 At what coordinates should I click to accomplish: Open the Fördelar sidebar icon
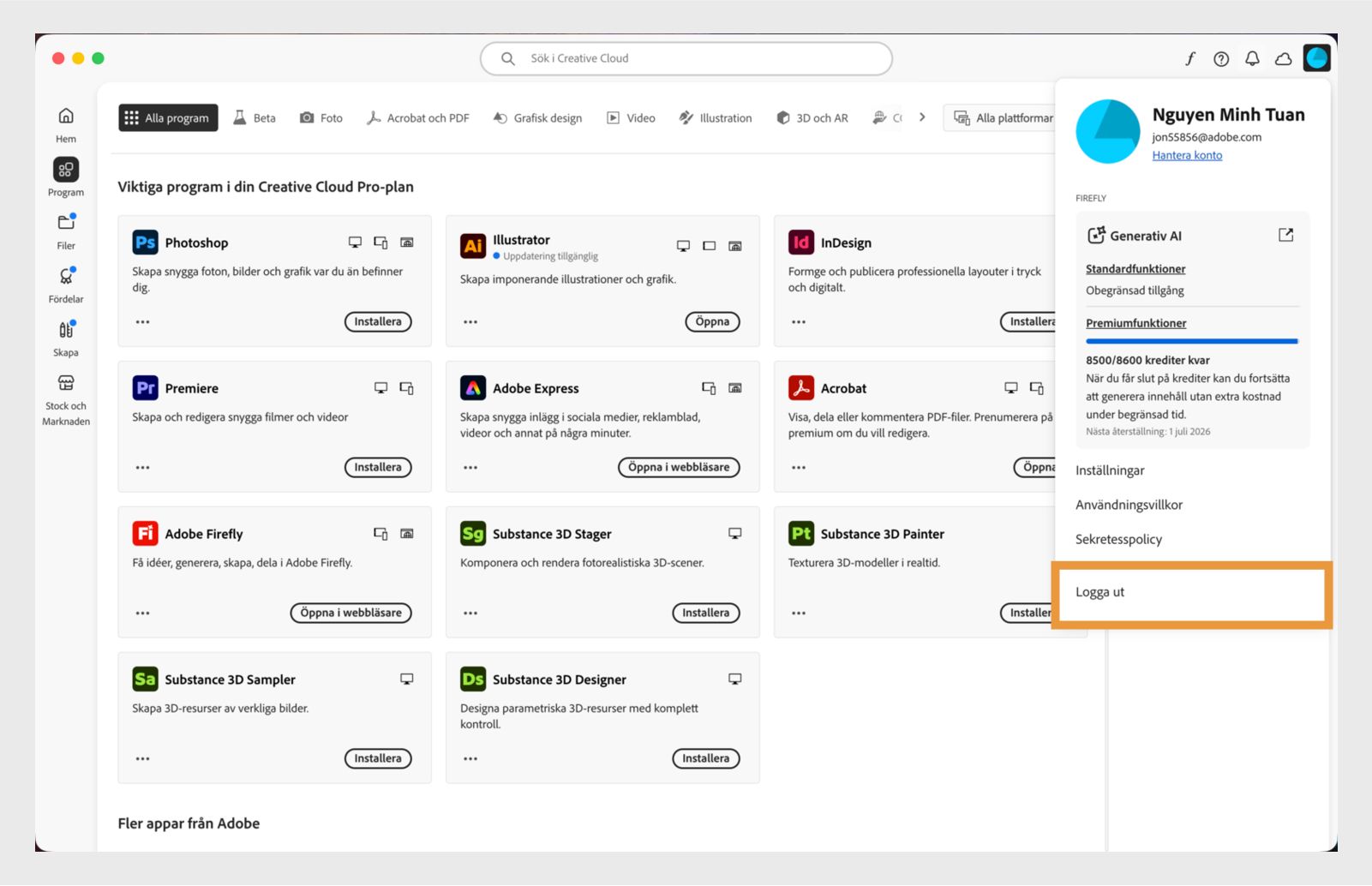click(66, 276)
